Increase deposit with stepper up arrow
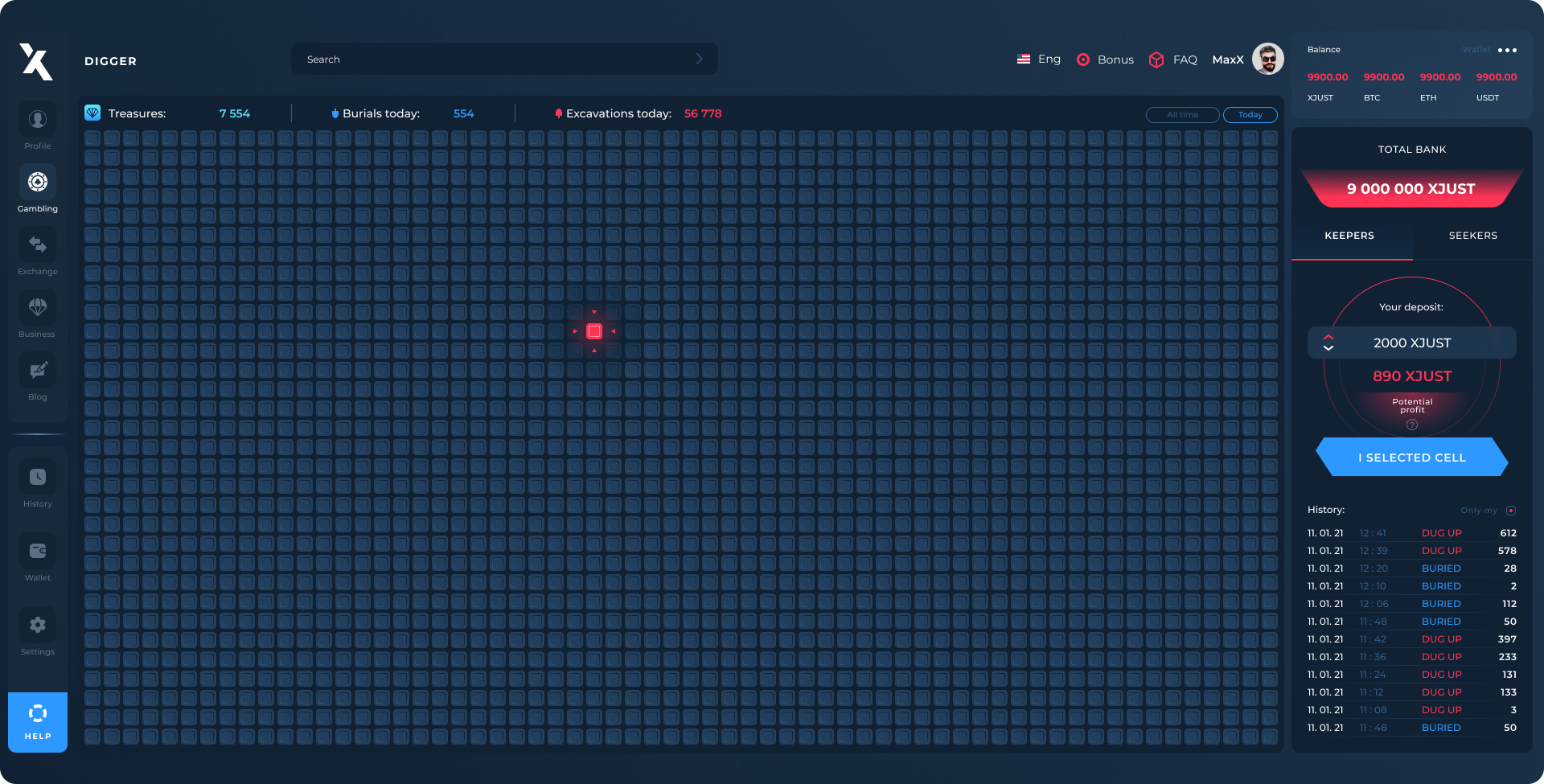The height and width of the screenshot is (784, 1544). point(1328,337)
